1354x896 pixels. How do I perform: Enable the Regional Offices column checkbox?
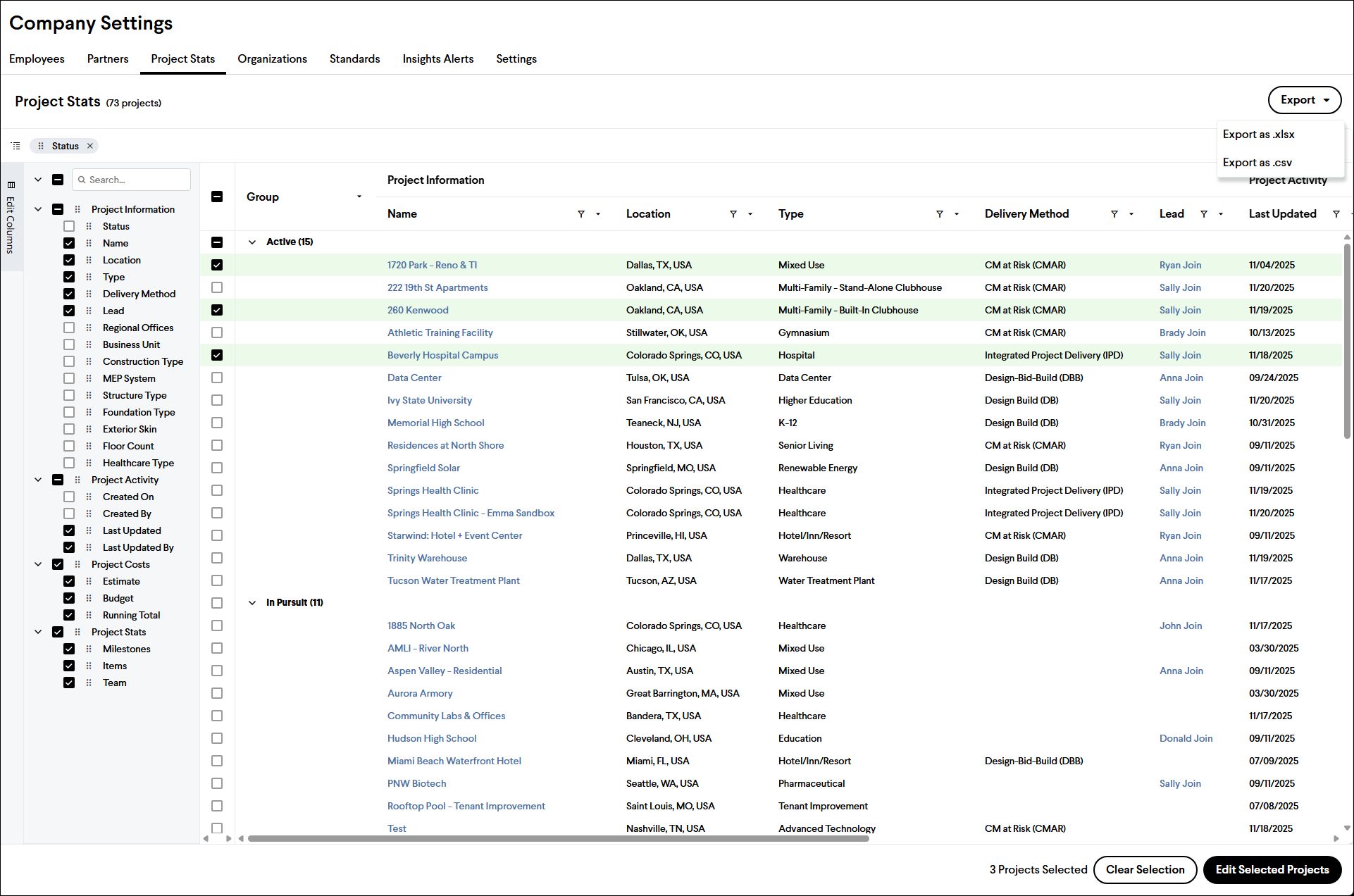69,328
